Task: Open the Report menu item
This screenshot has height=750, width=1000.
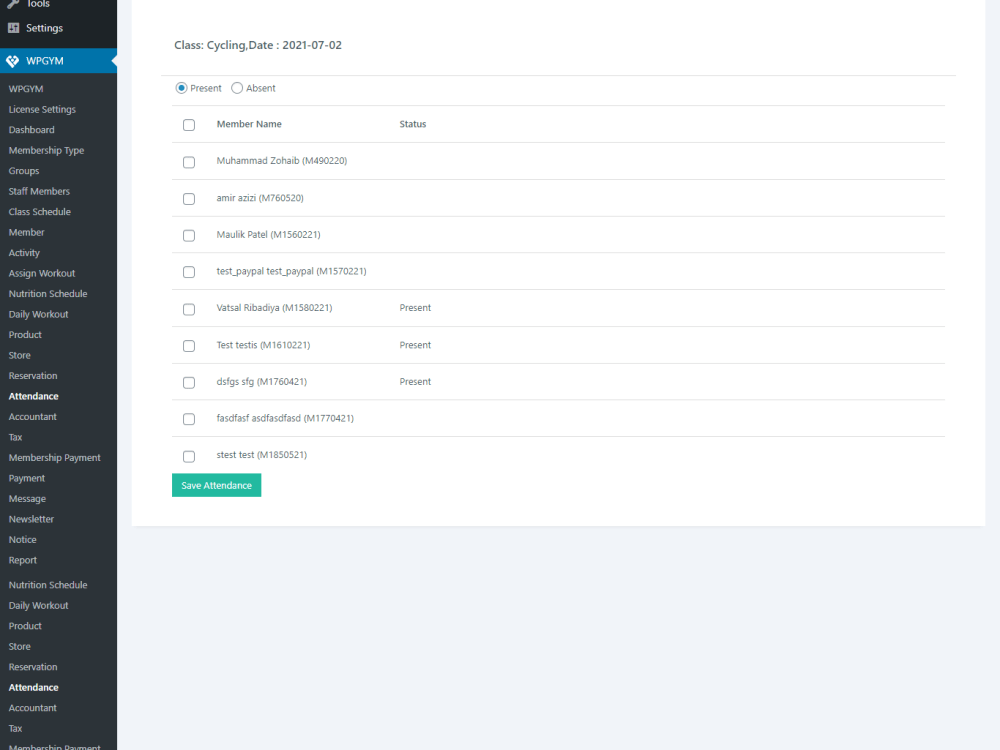Action: point(22,560)
